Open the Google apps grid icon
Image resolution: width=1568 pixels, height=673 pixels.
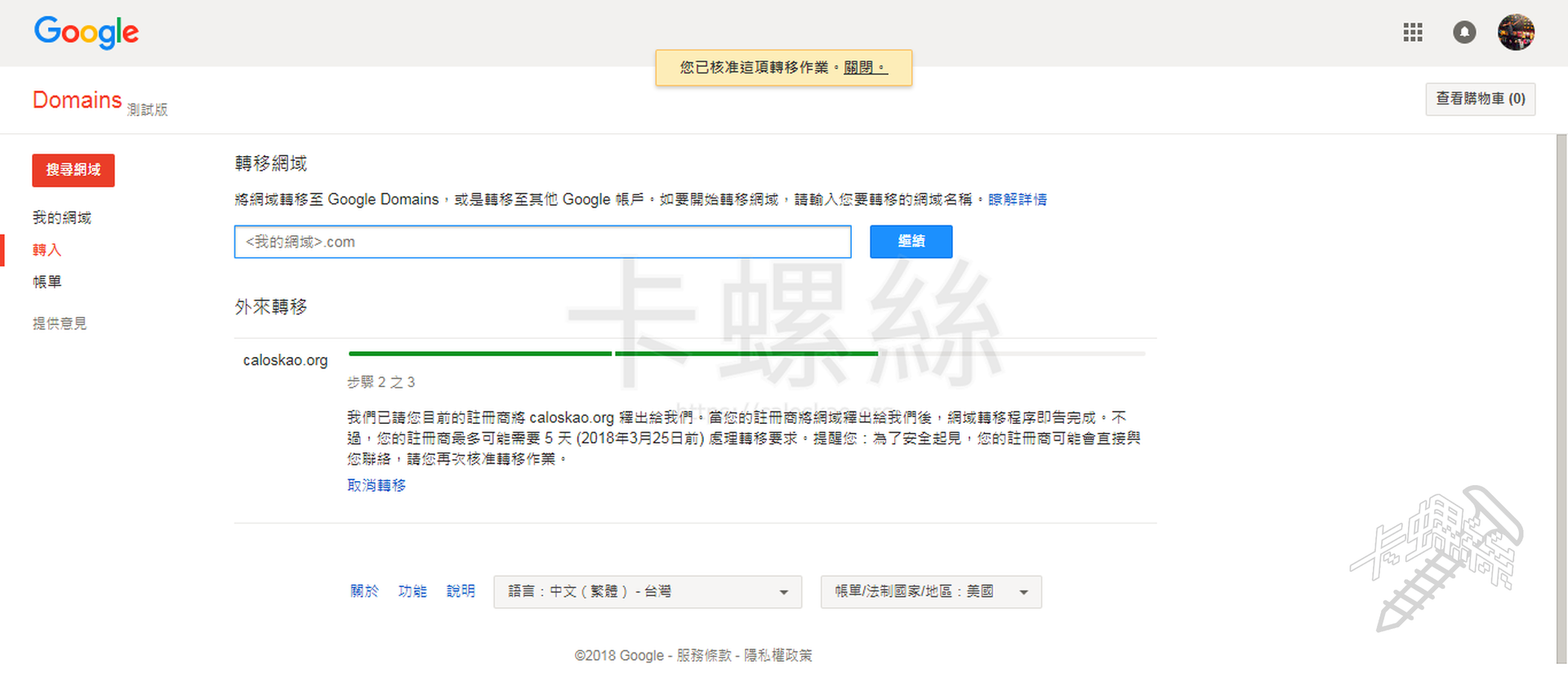pyautogui.click(x=1413, y=33)
